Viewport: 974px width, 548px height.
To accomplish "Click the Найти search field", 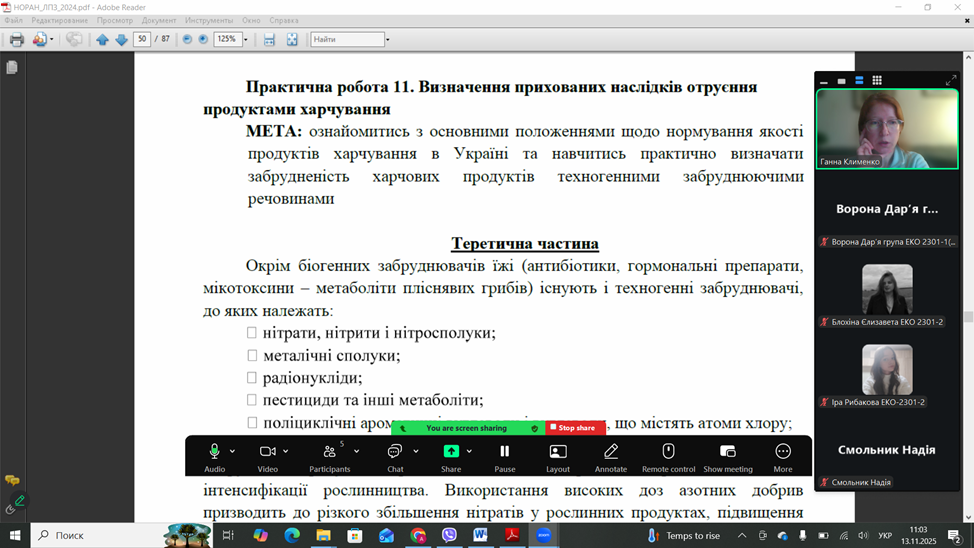I will (346, 40).
